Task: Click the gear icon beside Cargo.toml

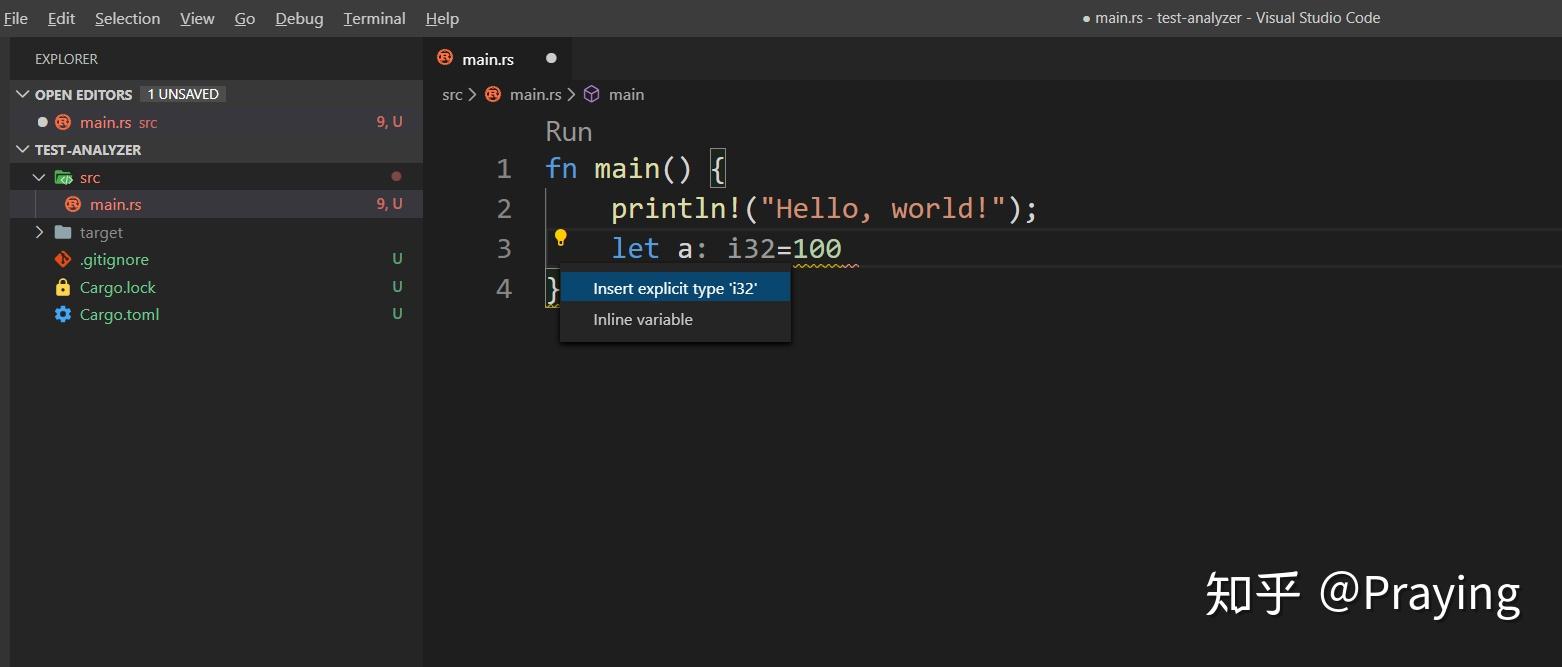Action: [62, 314]
